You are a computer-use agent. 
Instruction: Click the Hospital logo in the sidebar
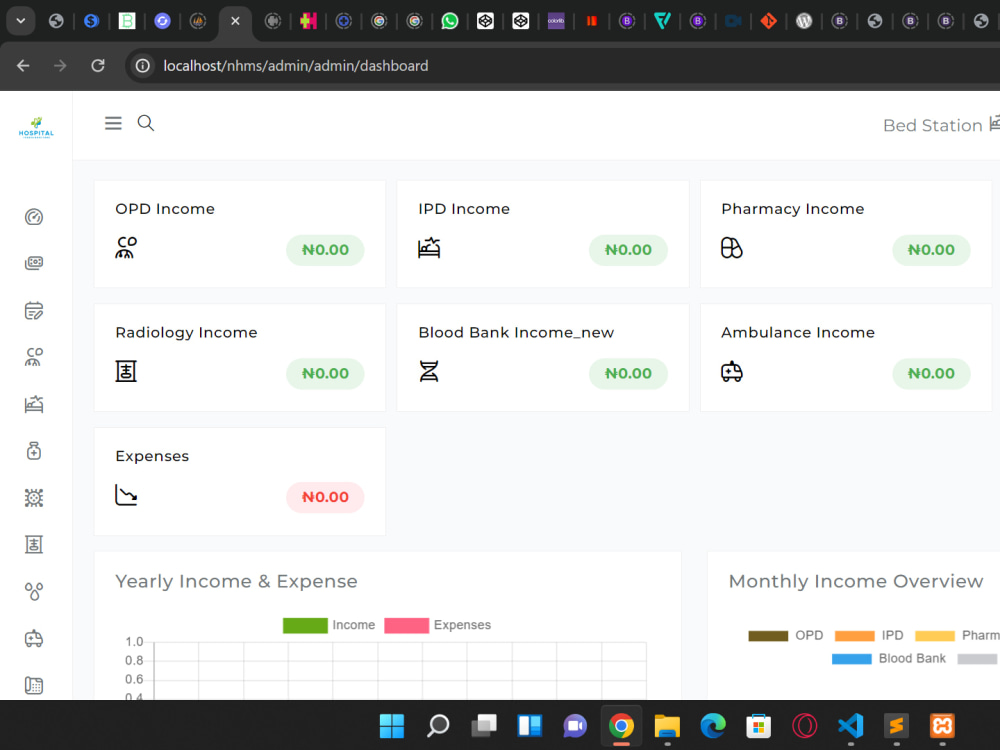click(36, 128)
